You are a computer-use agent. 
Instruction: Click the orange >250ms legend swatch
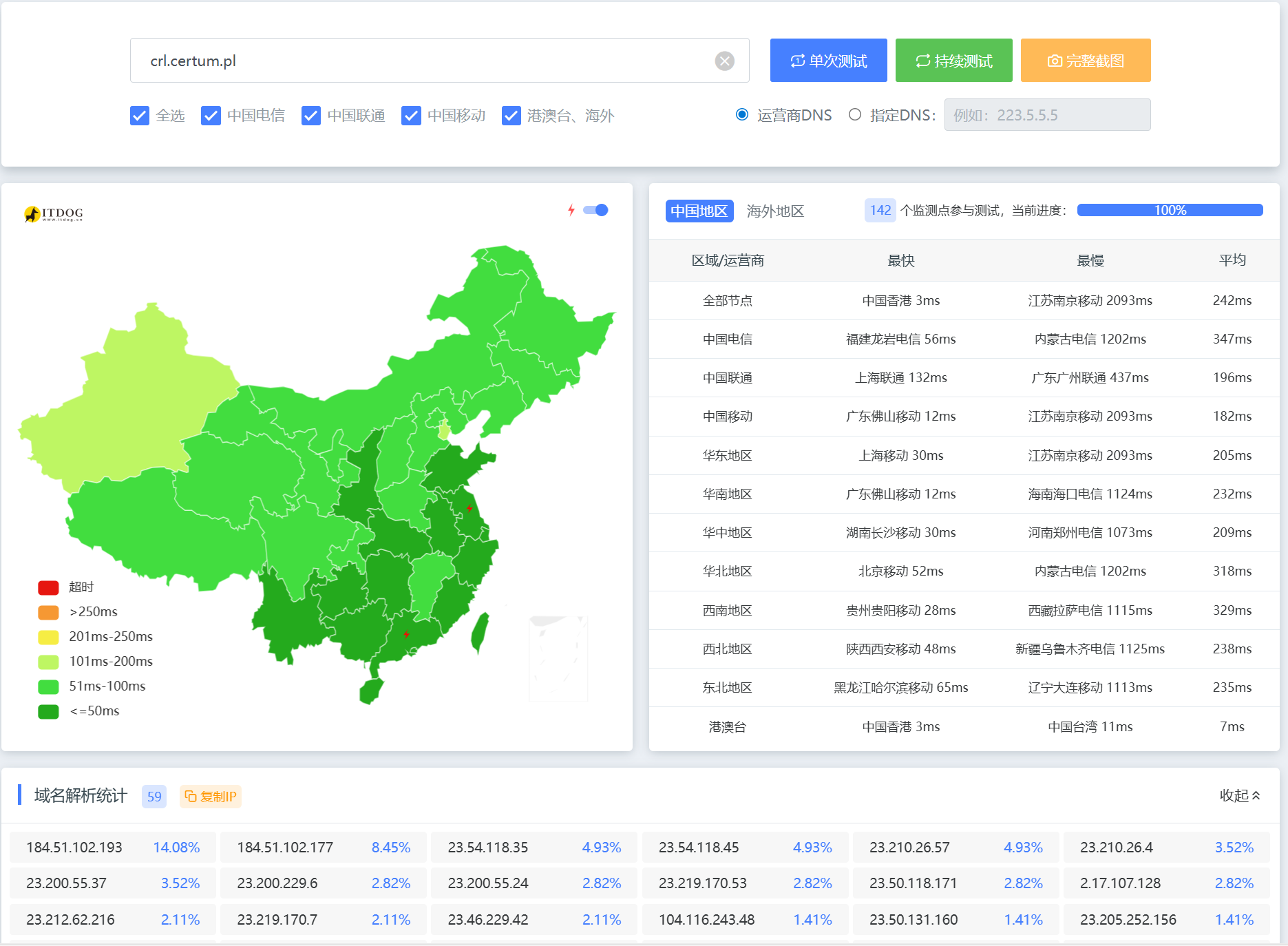(48, 612)
